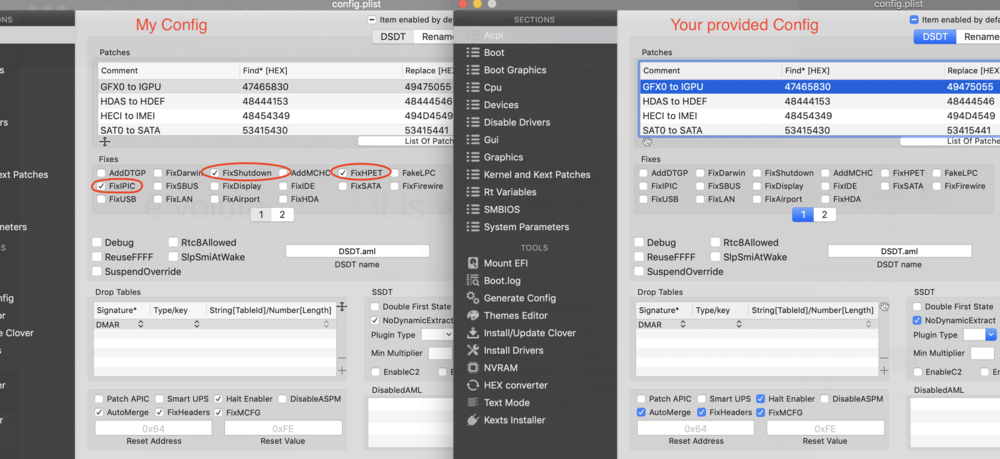The height and width of the screenshot is (459, 1000).
Task: Open Boot.log viewer from the Tools list
Action: coord(501,281)
